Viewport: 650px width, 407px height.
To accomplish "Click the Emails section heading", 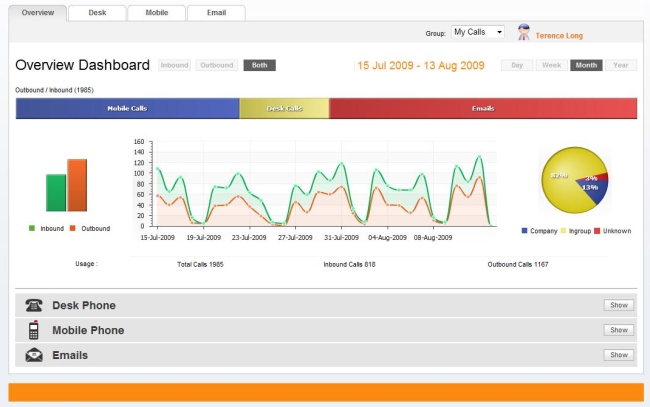I will pos(70,355).
